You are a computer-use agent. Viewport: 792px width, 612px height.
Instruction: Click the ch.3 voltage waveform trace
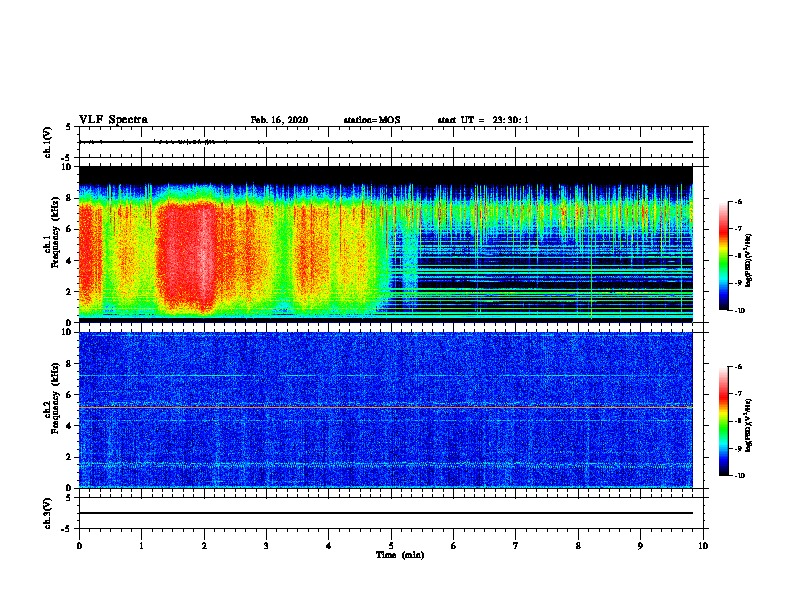click(x=386, y=513)
